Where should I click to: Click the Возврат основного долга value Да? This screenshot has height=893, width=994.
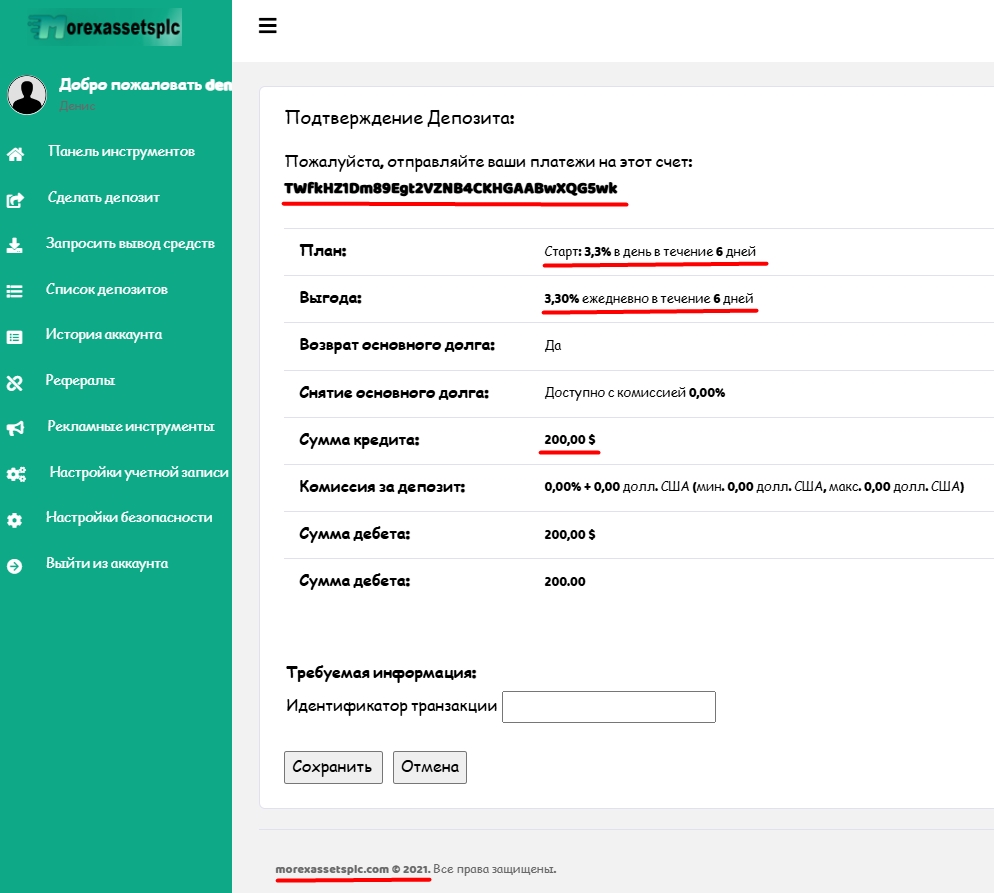click(553, 345)
